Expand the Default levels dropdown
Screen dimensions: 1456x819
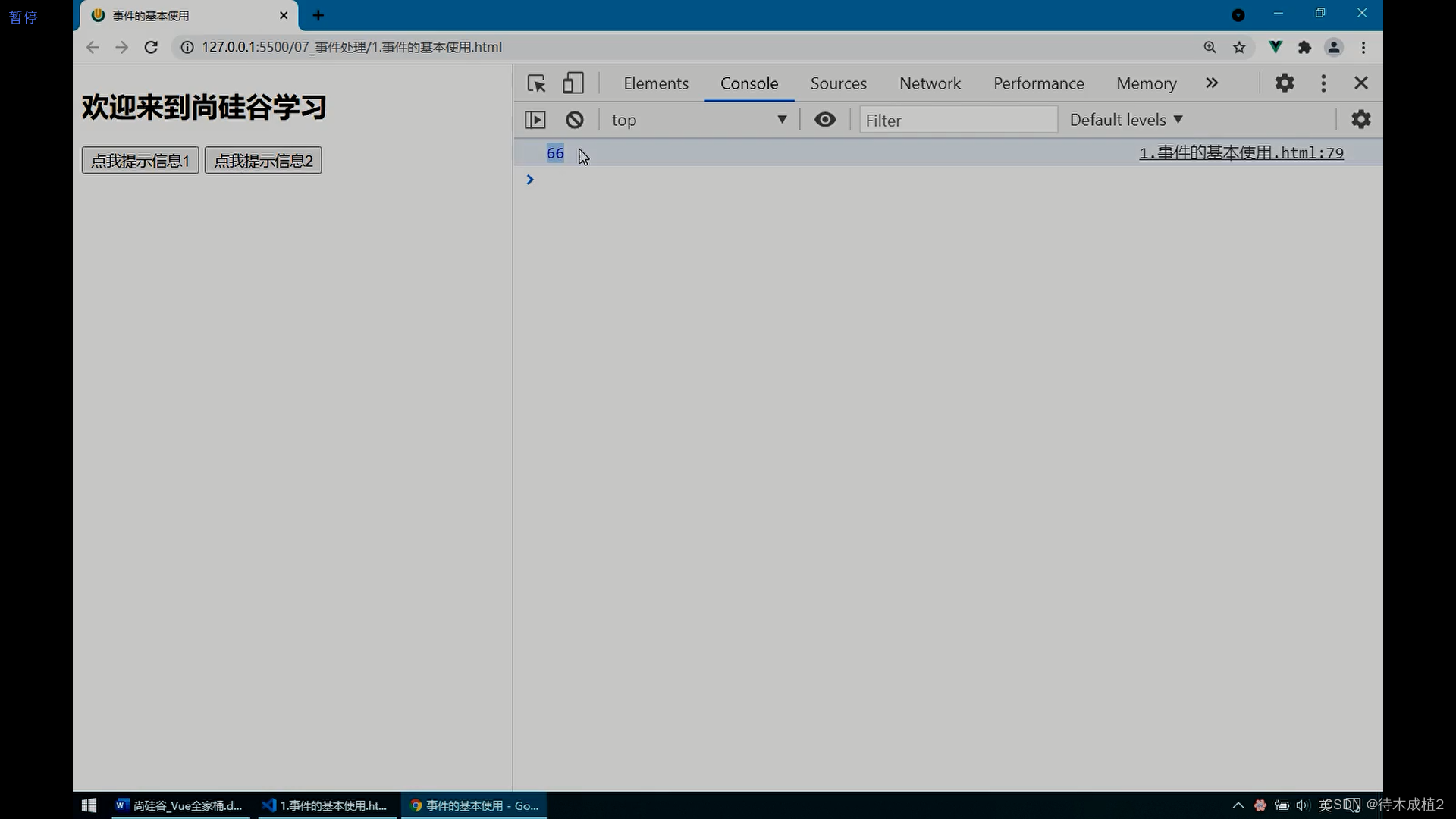coord(1125,119)
